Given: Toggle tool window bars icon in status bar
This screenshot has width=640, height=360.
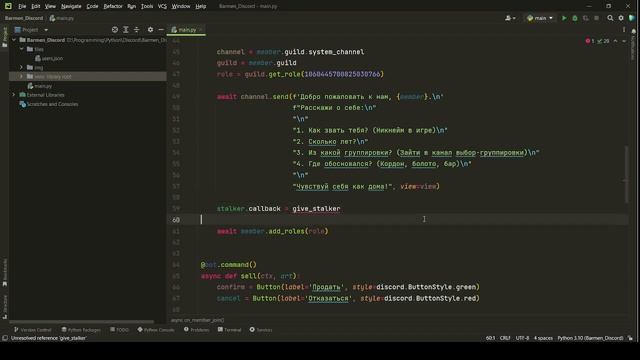Looking at the screenshot, I should [5, 338].
